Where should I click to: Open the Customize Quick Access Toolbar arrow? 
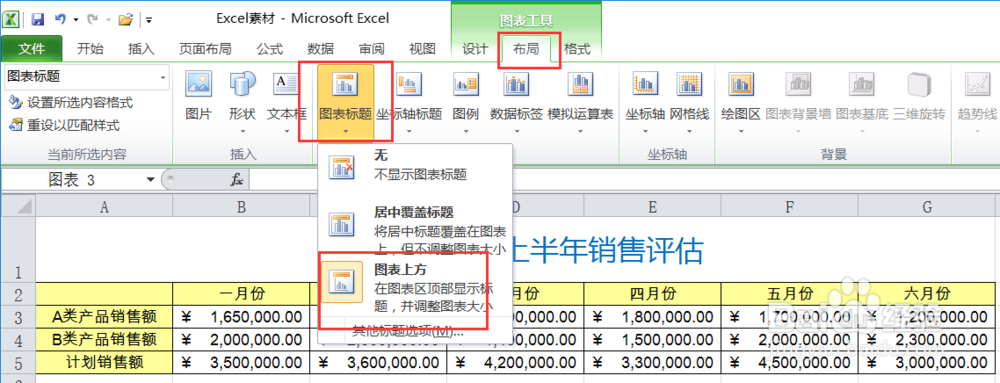[149, 20]
